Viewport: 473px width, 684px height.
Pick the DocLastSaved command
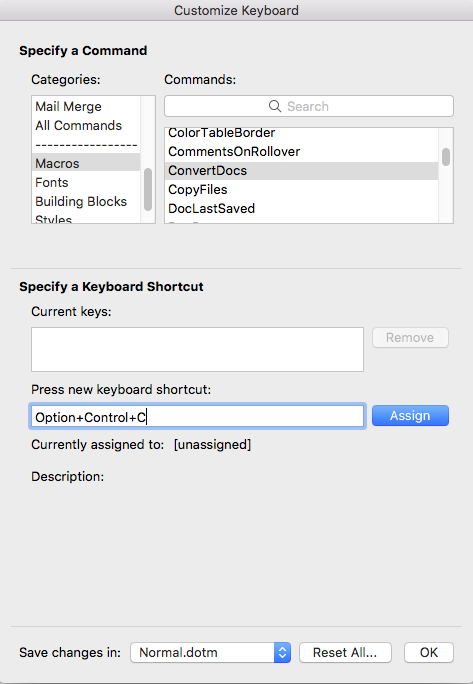[x=302, y=209]
